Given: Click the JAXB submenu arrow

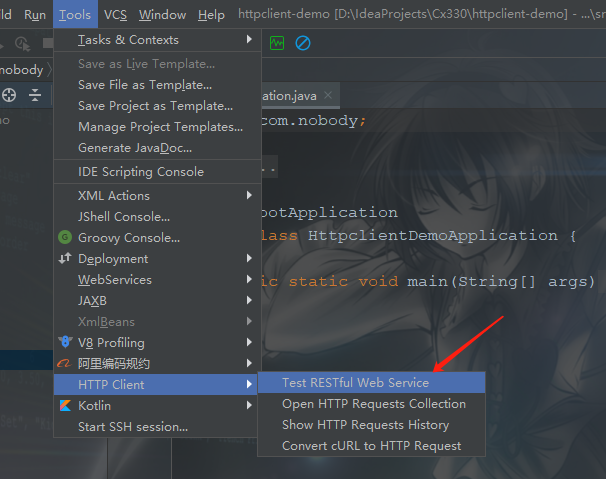Looking at the screenshot, I should [249, 300].
